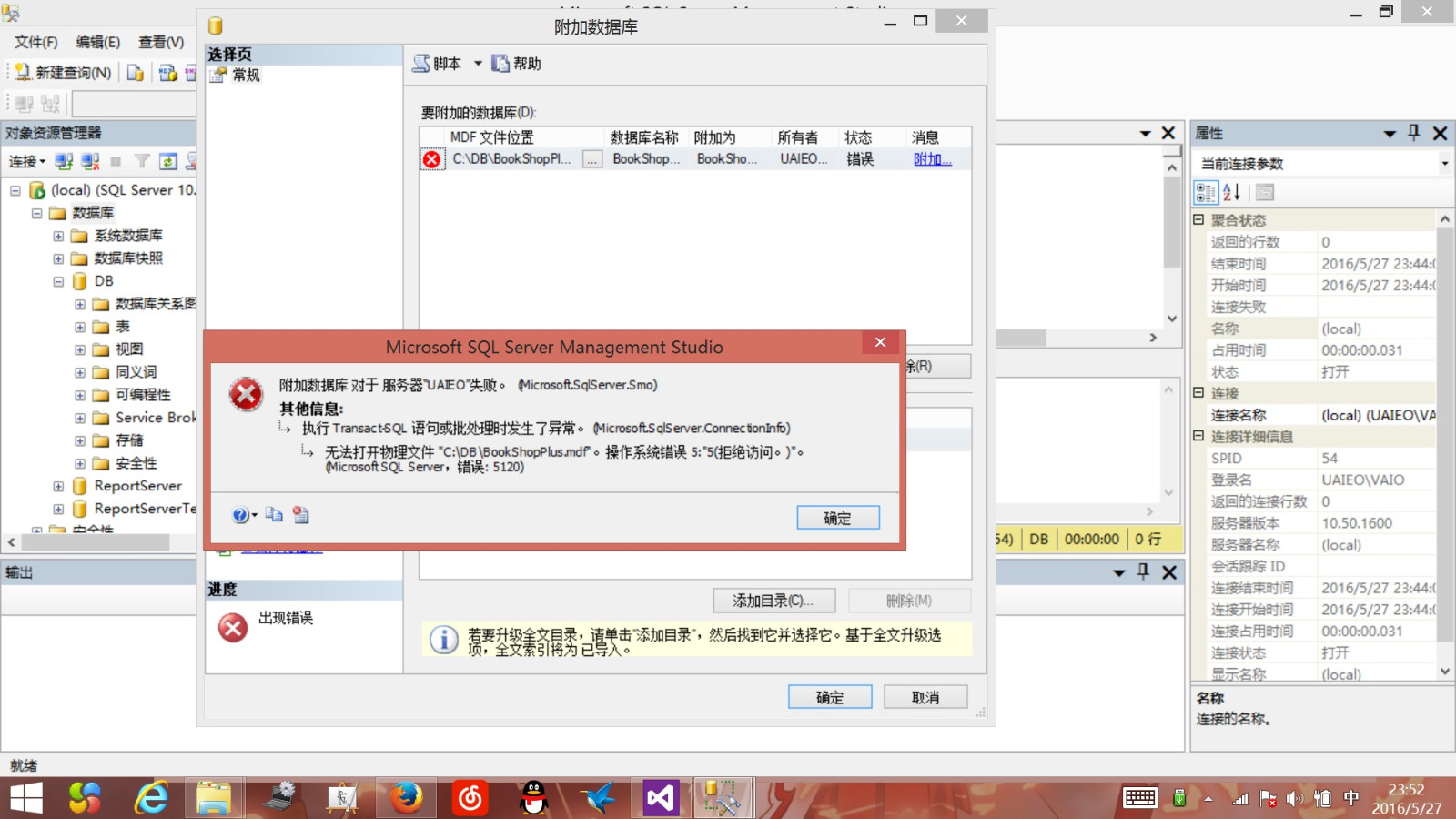Select the 表 folder under DB
Image resolution: width=1456 pixels, height=819 pixels.
122,327
